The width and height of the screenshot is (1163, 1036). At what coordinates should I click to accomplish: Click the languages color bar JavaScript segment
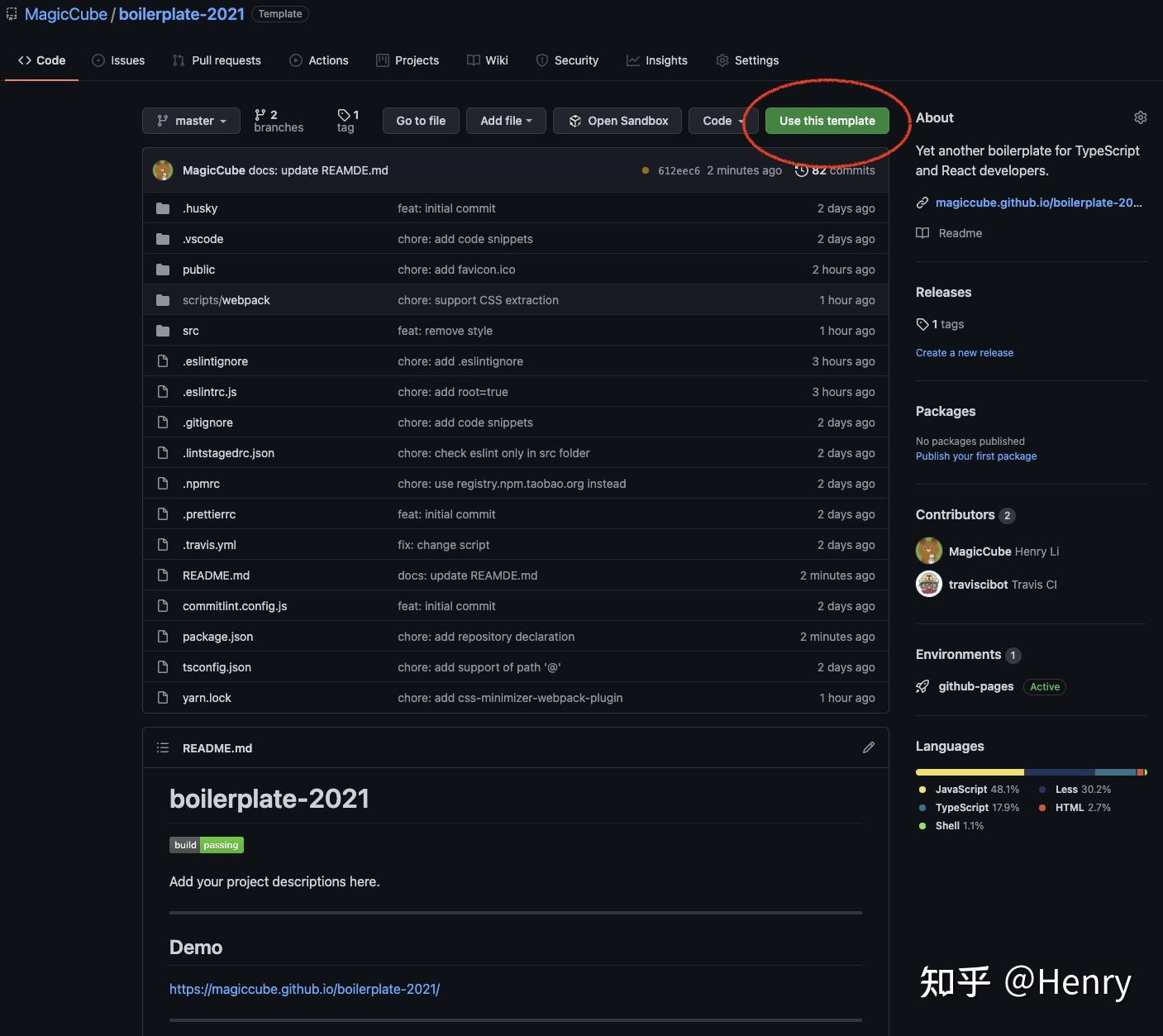point(970,772)
